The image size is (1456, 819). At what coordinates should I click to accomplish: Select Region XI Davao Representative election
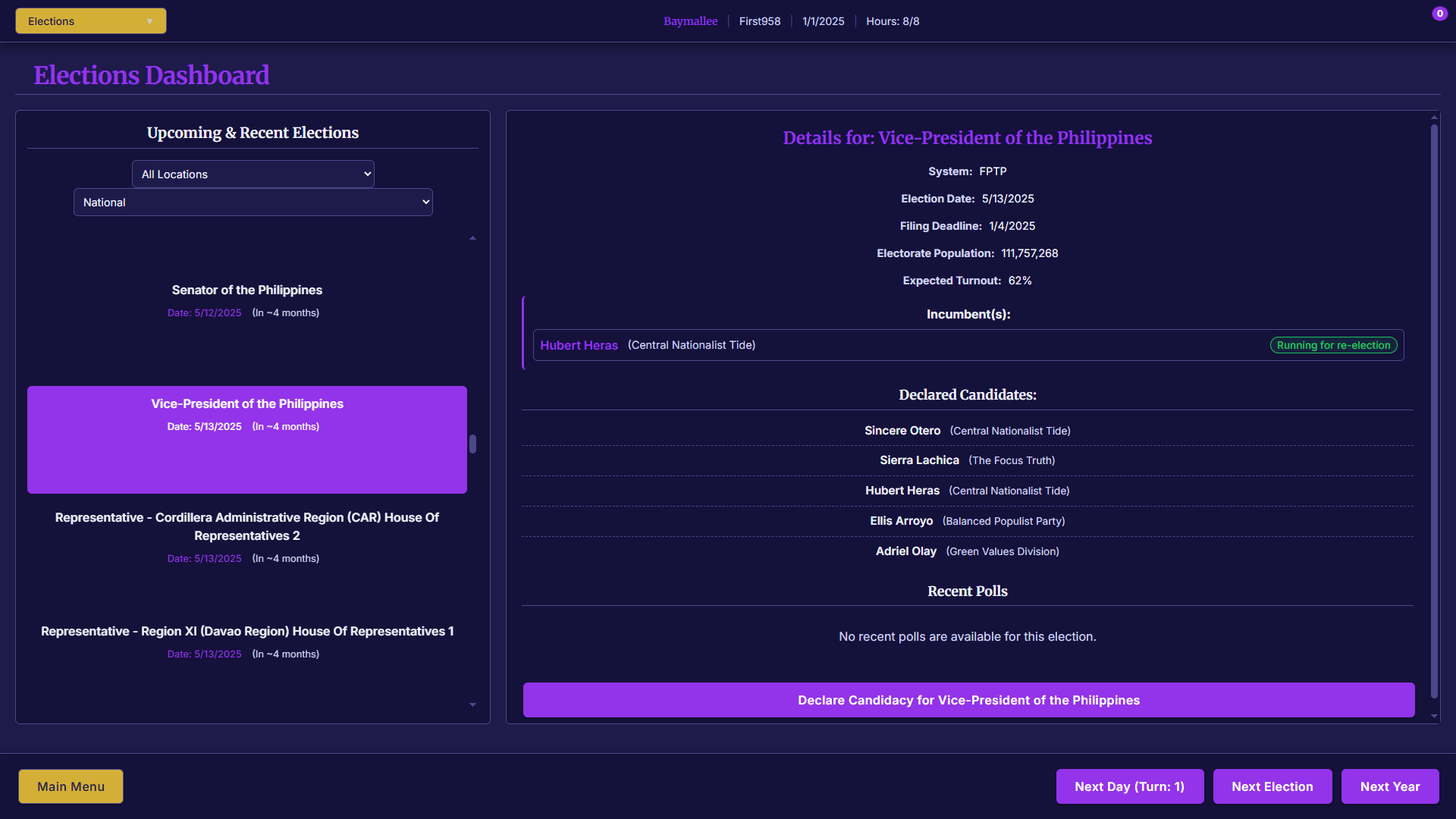pyautogui.click(x=246, y=642)
